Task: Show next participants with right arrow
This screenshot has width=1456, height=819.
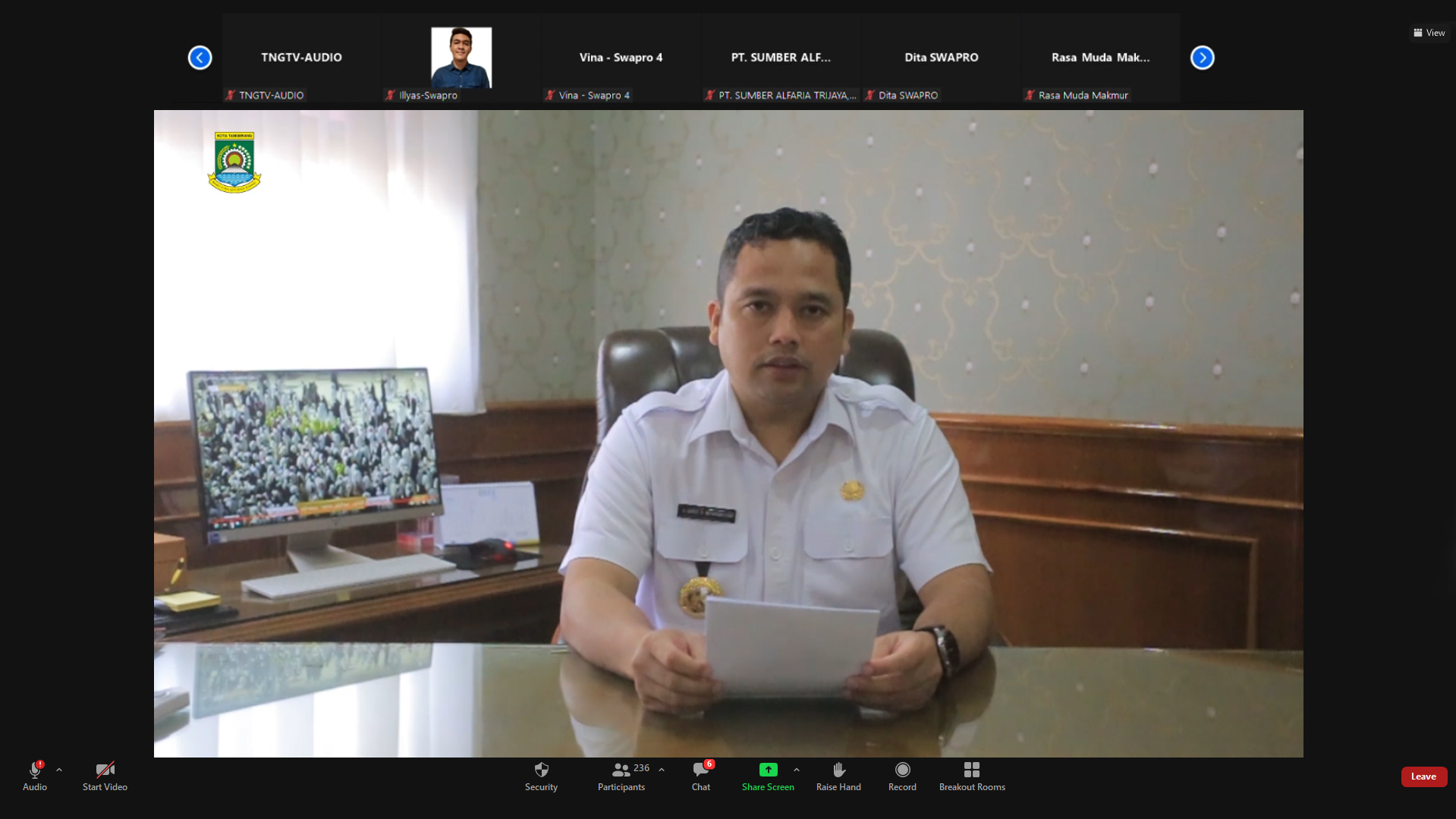Action: coord(1202,58)
